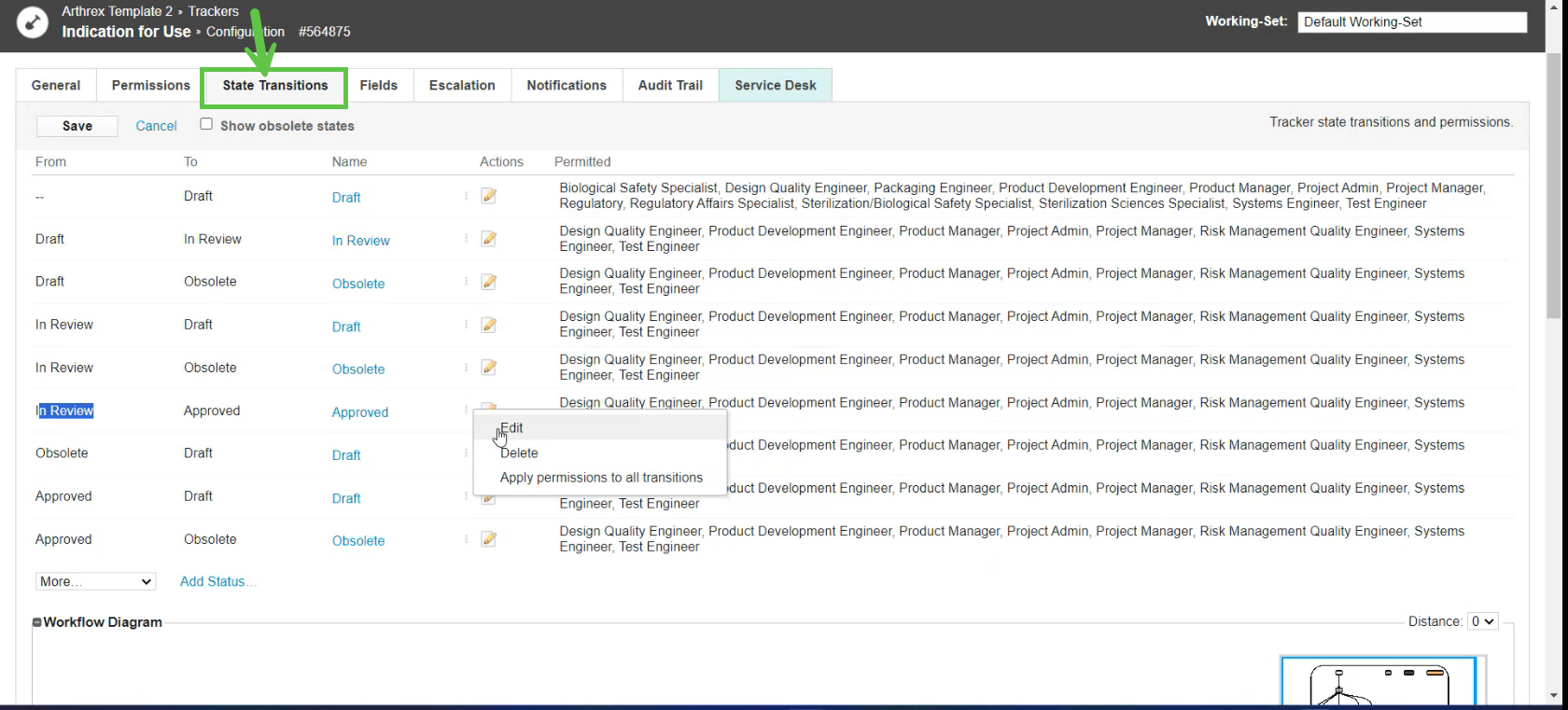The image size is (1568, 710).
Task: Click edit icon for Draft to Obsolete row
Action: pyautogui.click(x=488, y=282)
